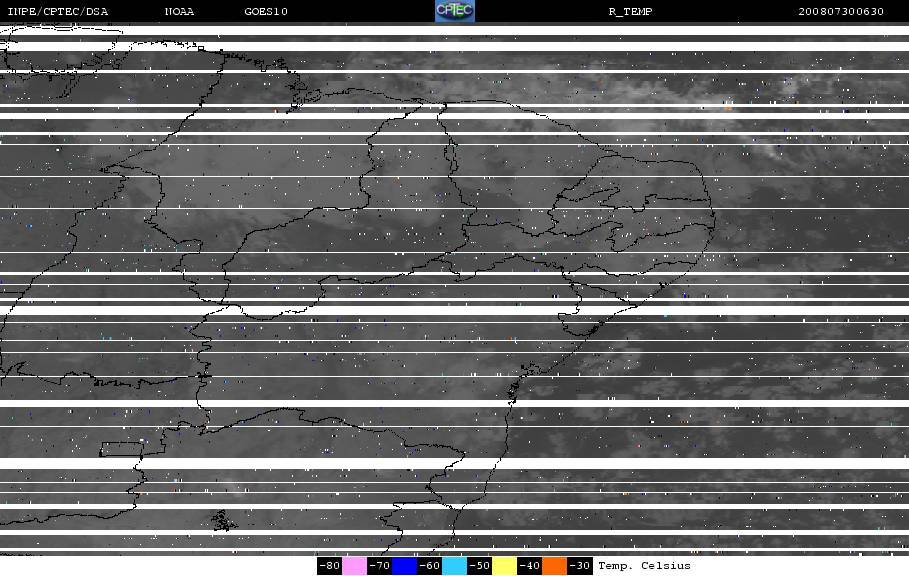
Task: Click the R_TEMP product label
Action: tap(630, 11)
